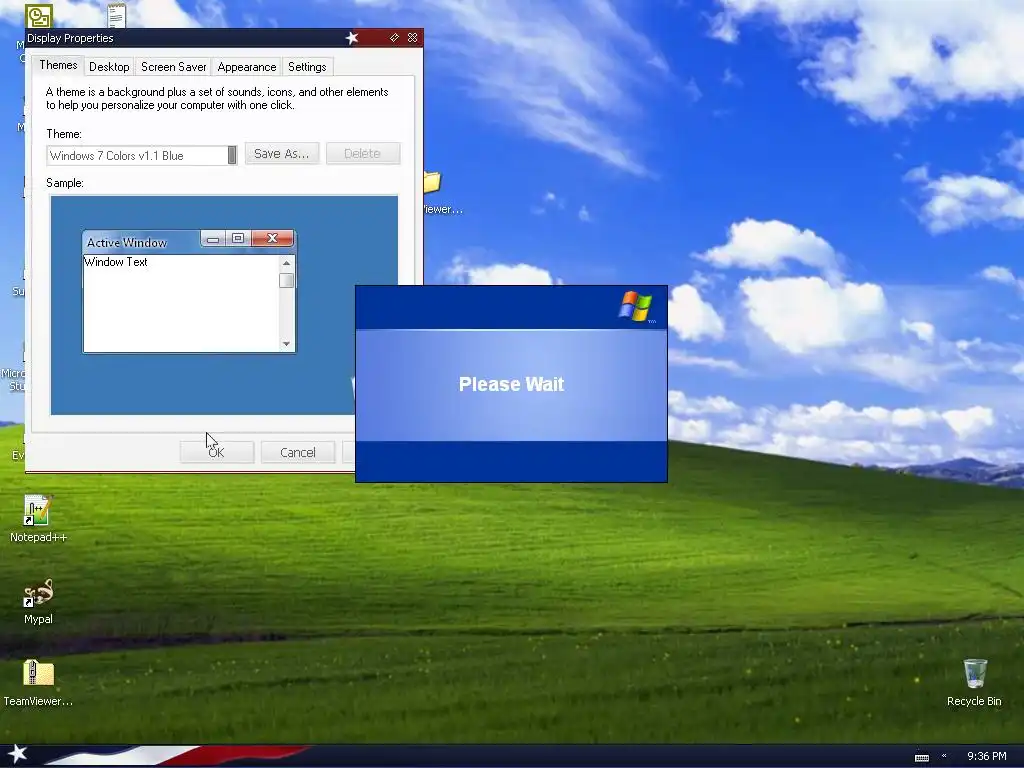Close the Display Properties dialog
Screen dimensions: 1024x768
413,38
